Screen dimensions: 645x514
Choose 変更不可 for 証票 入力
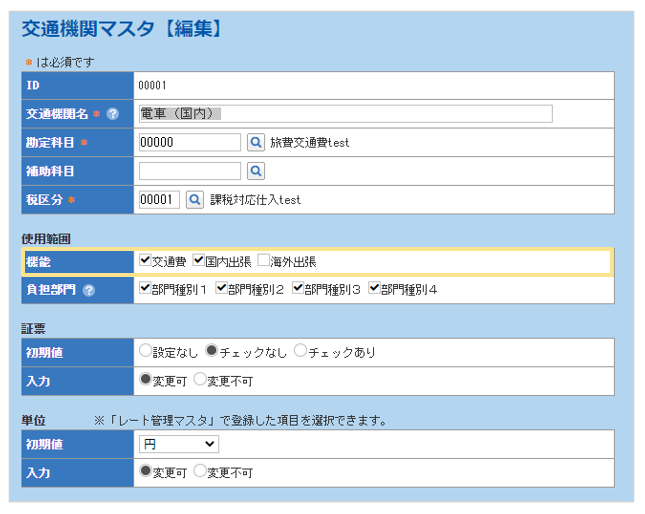coord(199,380)
